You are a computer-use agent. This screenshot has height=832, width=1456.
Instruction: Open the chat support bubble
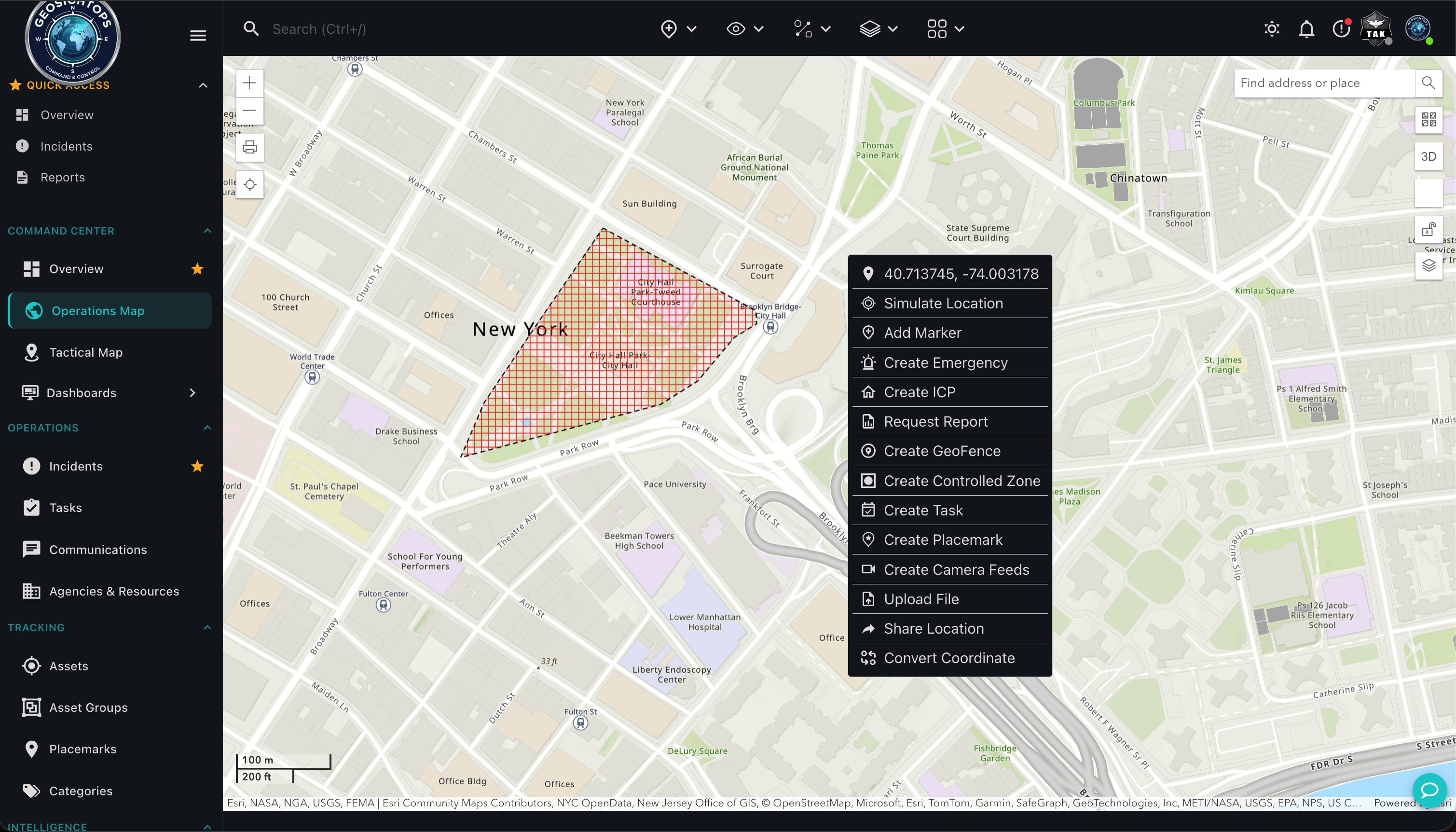pos(1429,790)
